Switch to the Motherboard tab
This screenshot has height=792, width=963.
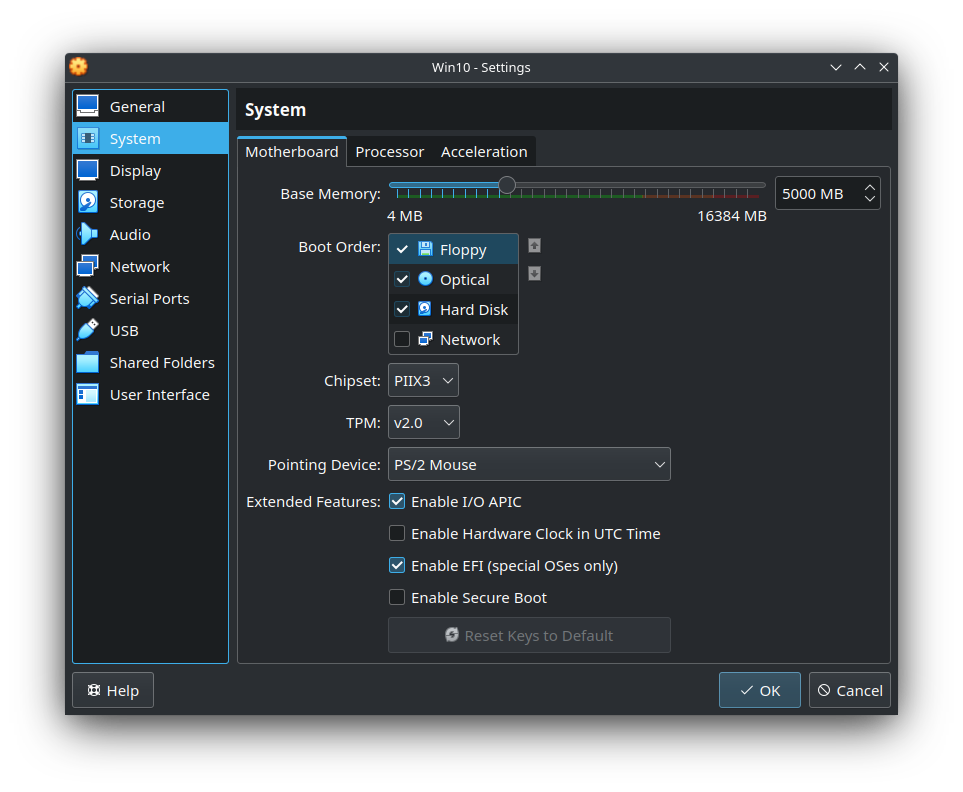point(292,152)
